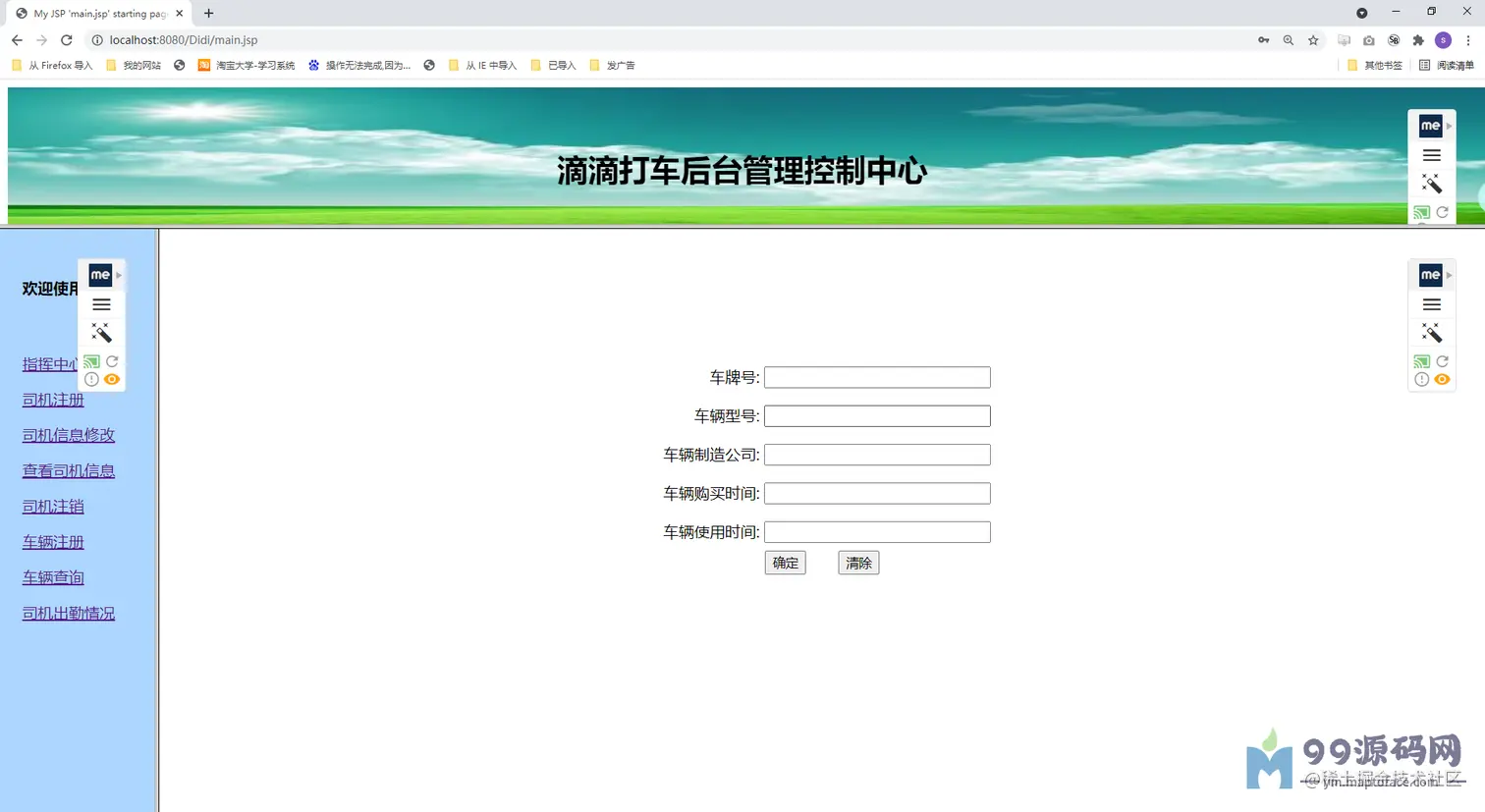Click the 'me' logo in the main frame widget

tap(1431, 275)
